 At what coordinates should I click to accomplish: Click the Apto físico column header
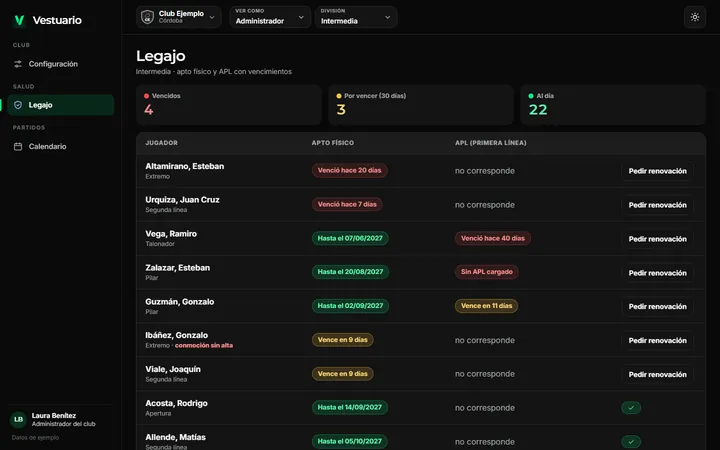[333, 143]
